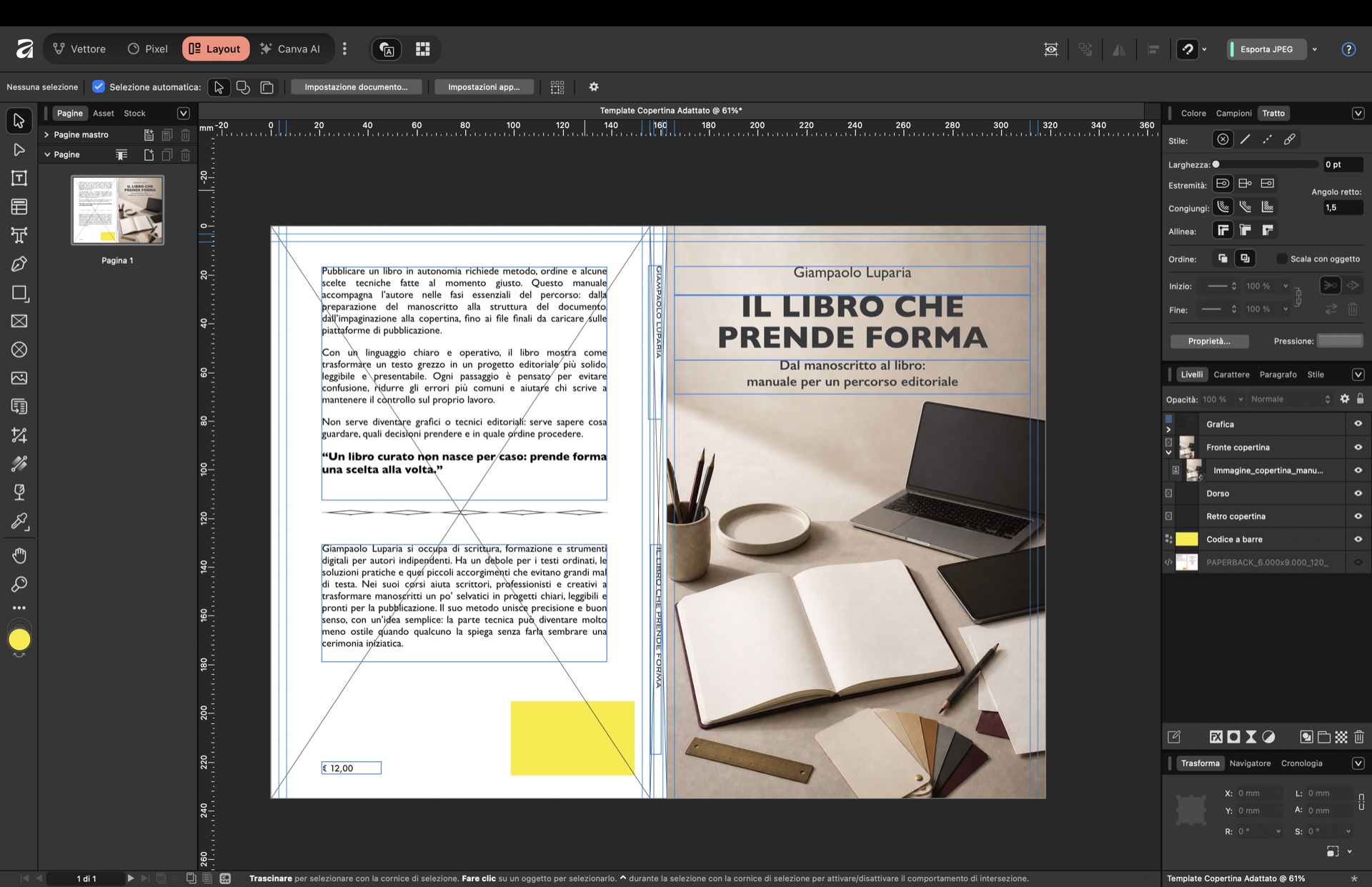Open the settings gear in context toolbar
Viewport: 1372px width, 887px height.
point(594,87)
